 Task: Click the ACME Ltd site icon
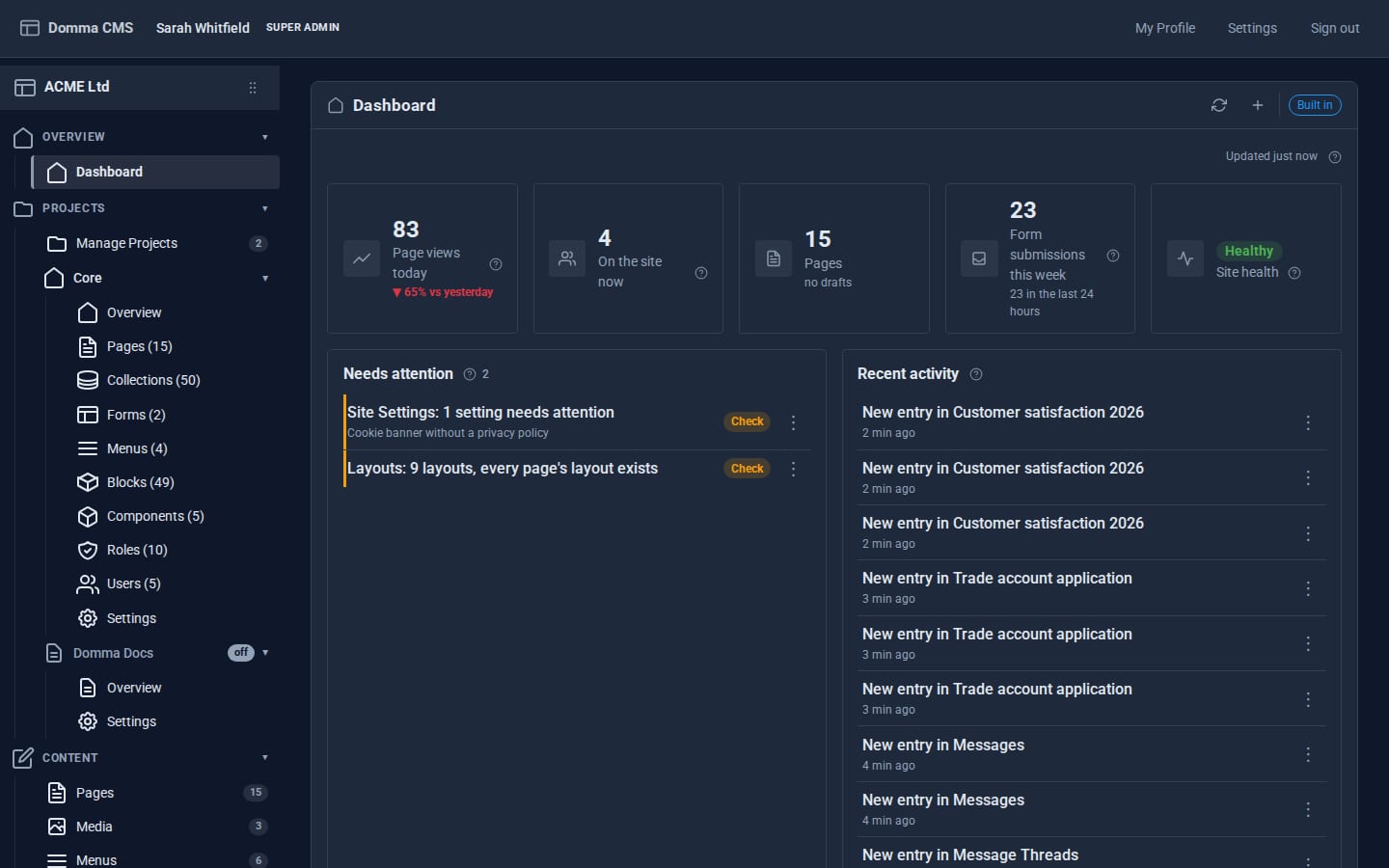25,88
